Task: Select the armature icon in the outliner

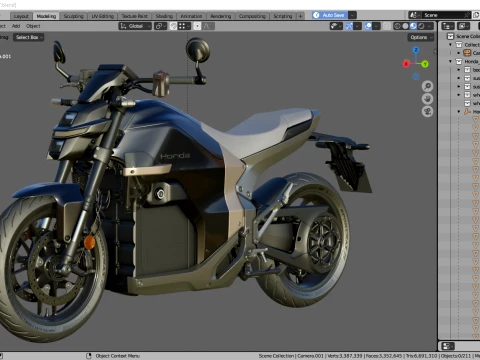Action: point(467,111)
